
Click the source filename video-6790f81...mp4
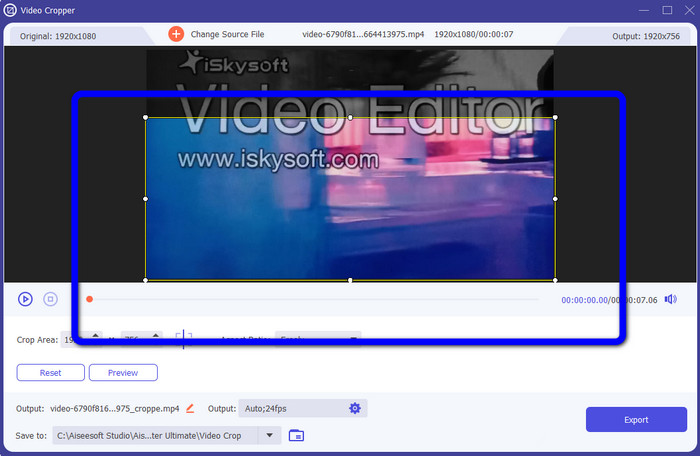pos(363,34)
